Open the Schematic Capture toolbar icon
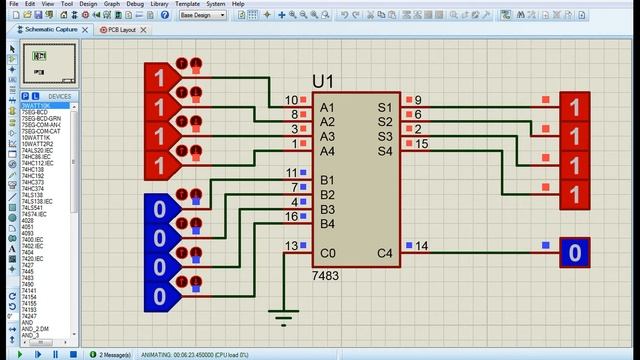Image resolution: width=640 pixels, height=360 pixels. (x=74, y=15)
